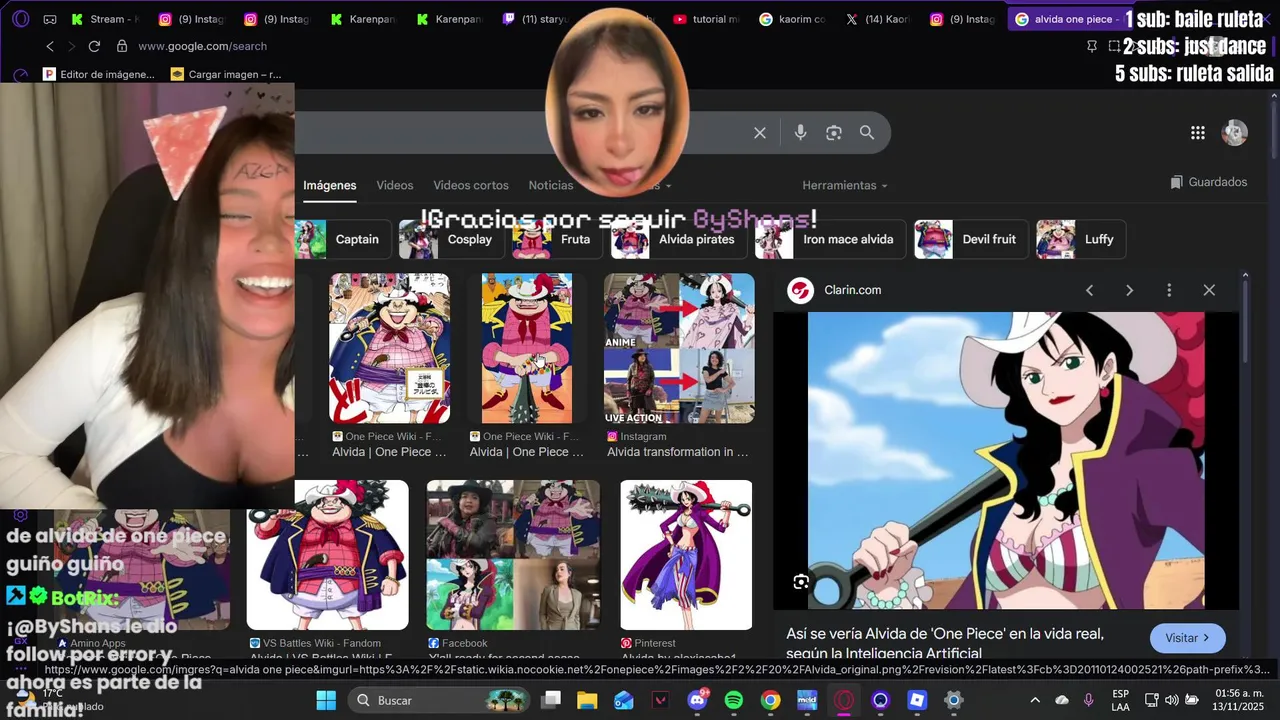
Task: Open Opera GX from the taskbar
Action: click(x=844, y=700)
